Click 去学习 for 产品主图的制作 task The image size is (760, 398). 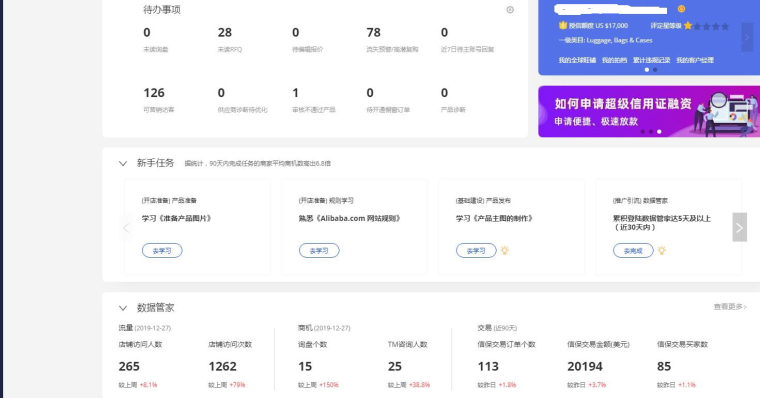click(476, 251)
